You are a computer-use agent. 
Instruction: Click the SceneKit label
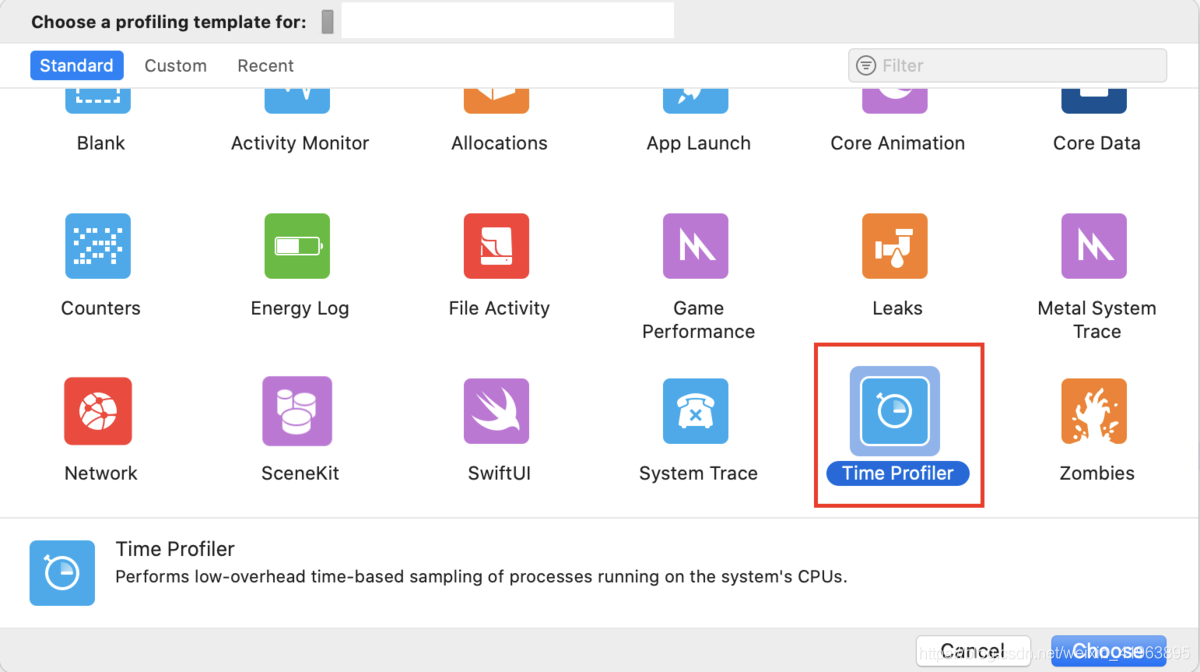tap(300, 473)
